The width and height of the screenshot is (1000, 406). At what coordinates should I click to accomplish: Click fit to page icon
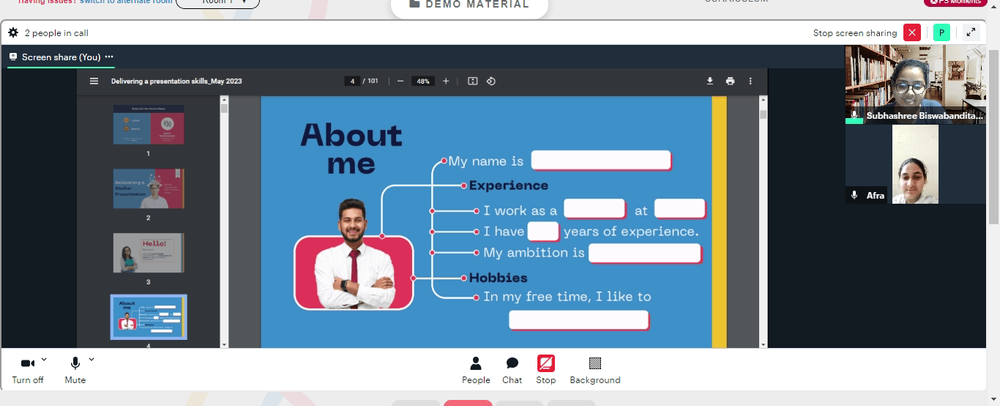click(473, 81)
